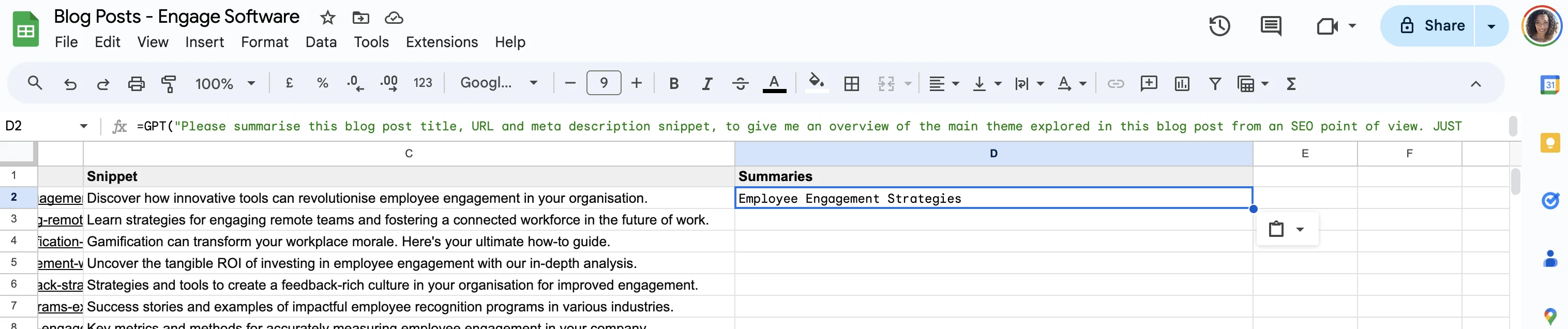Open Google Calendar side panel
The height and width of the screenshot is (329, 1568).
(1550, 85)
